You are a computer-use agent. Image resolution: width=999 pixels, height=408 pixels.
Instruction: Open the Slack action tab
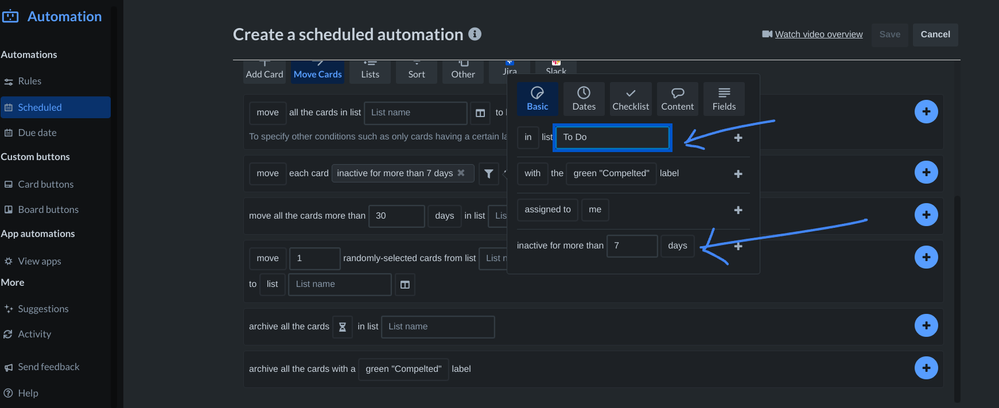[556, 69]
